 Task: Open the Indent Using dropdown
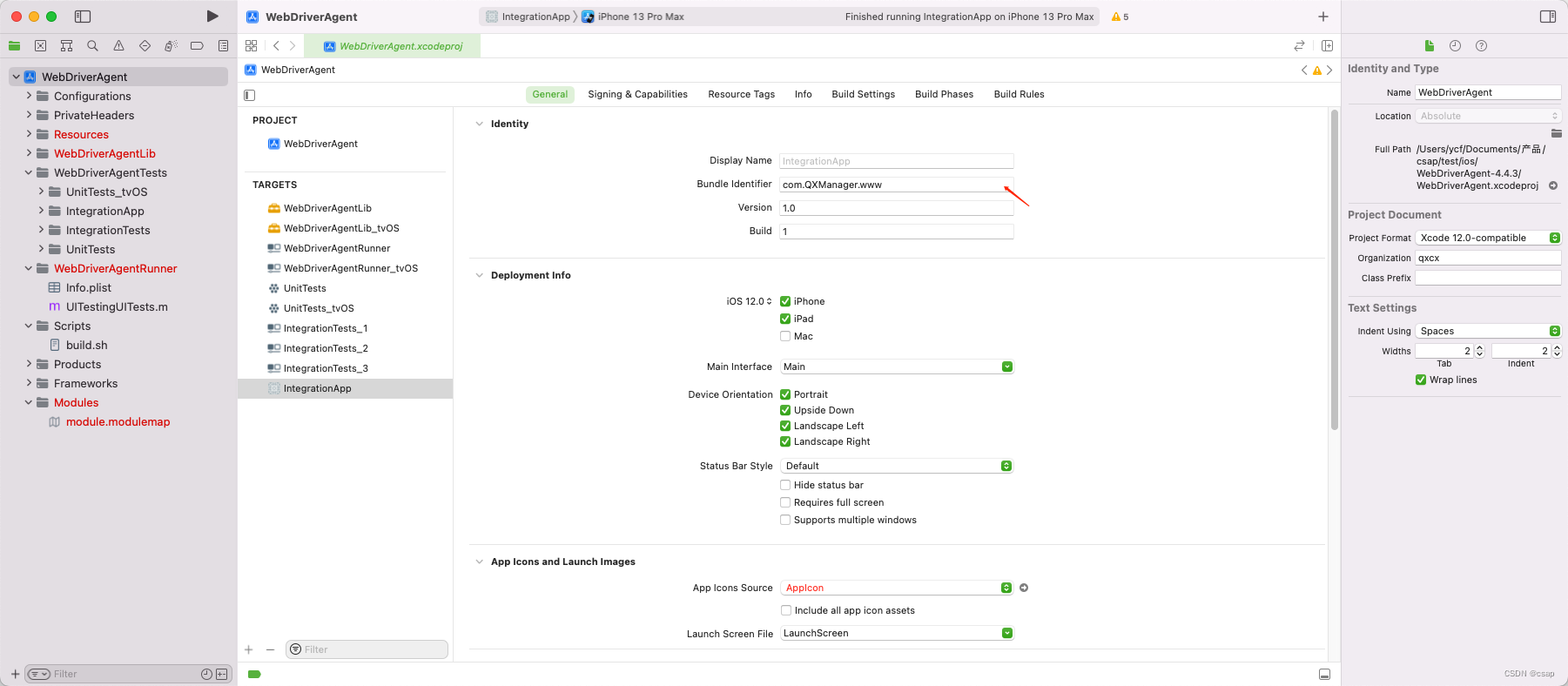tap(1488, 331)
